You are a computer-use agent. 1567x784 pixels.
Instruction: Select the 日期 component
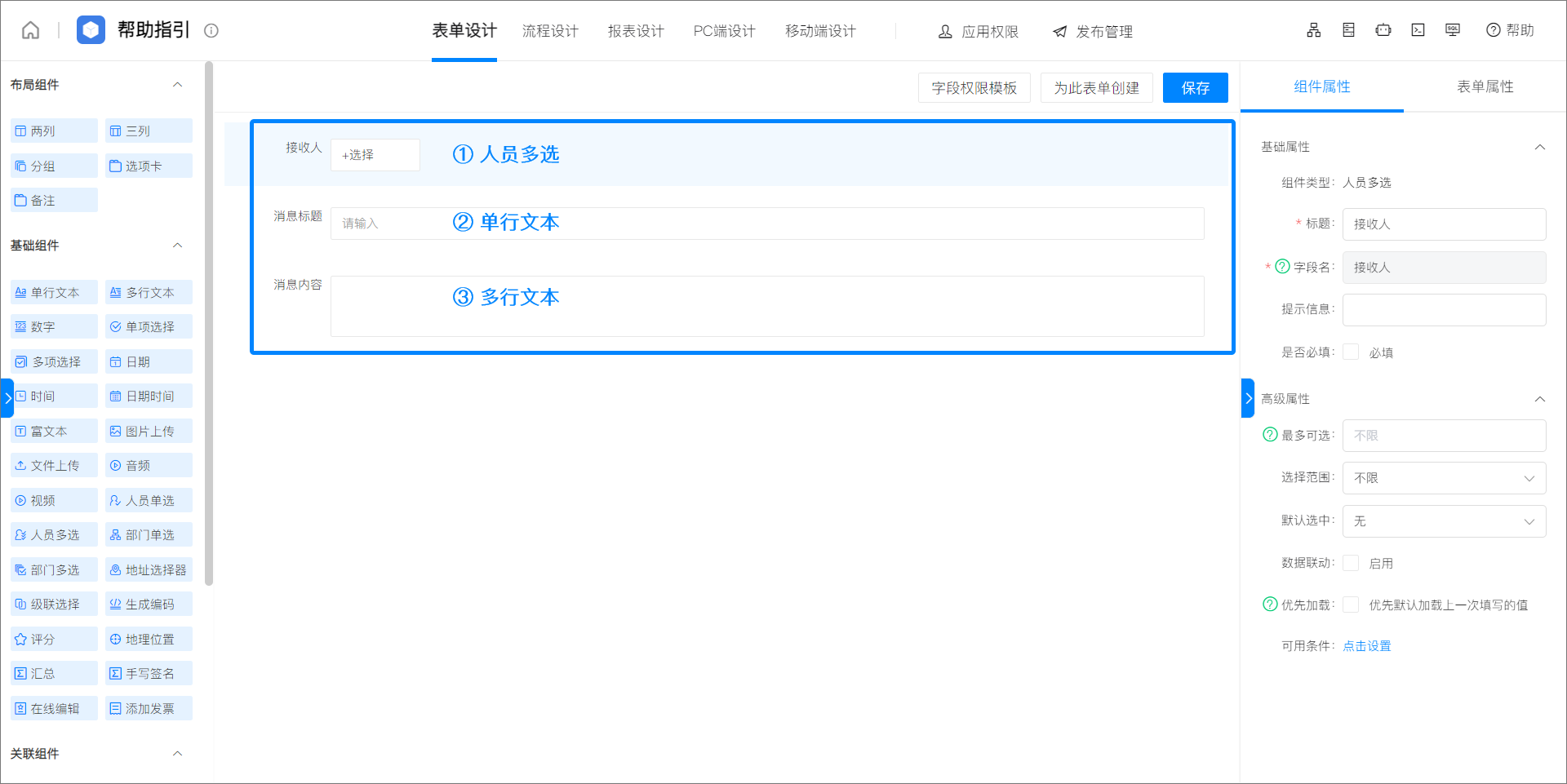click(x=149, y=361)
